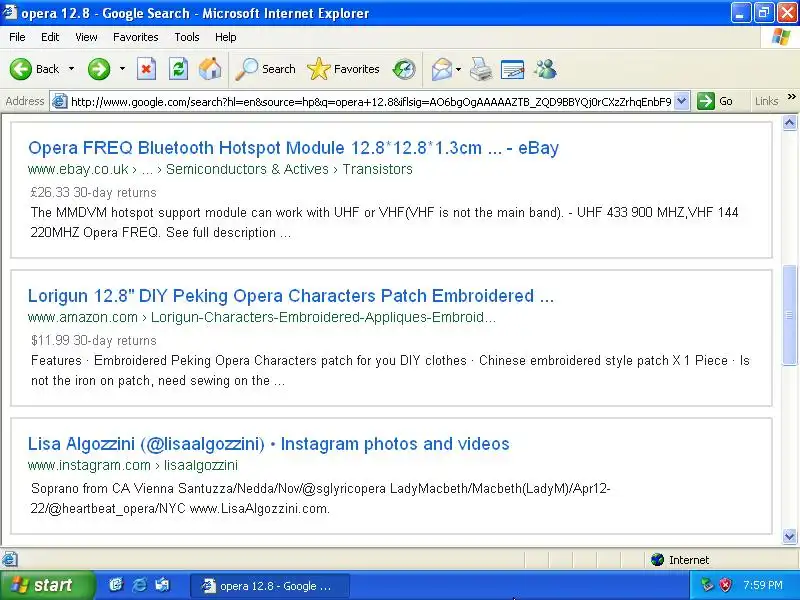The height and width of the screenshot is (600, 800).
Task: Click the £26.33 30-day returns text
Action: tap(93, 192)
